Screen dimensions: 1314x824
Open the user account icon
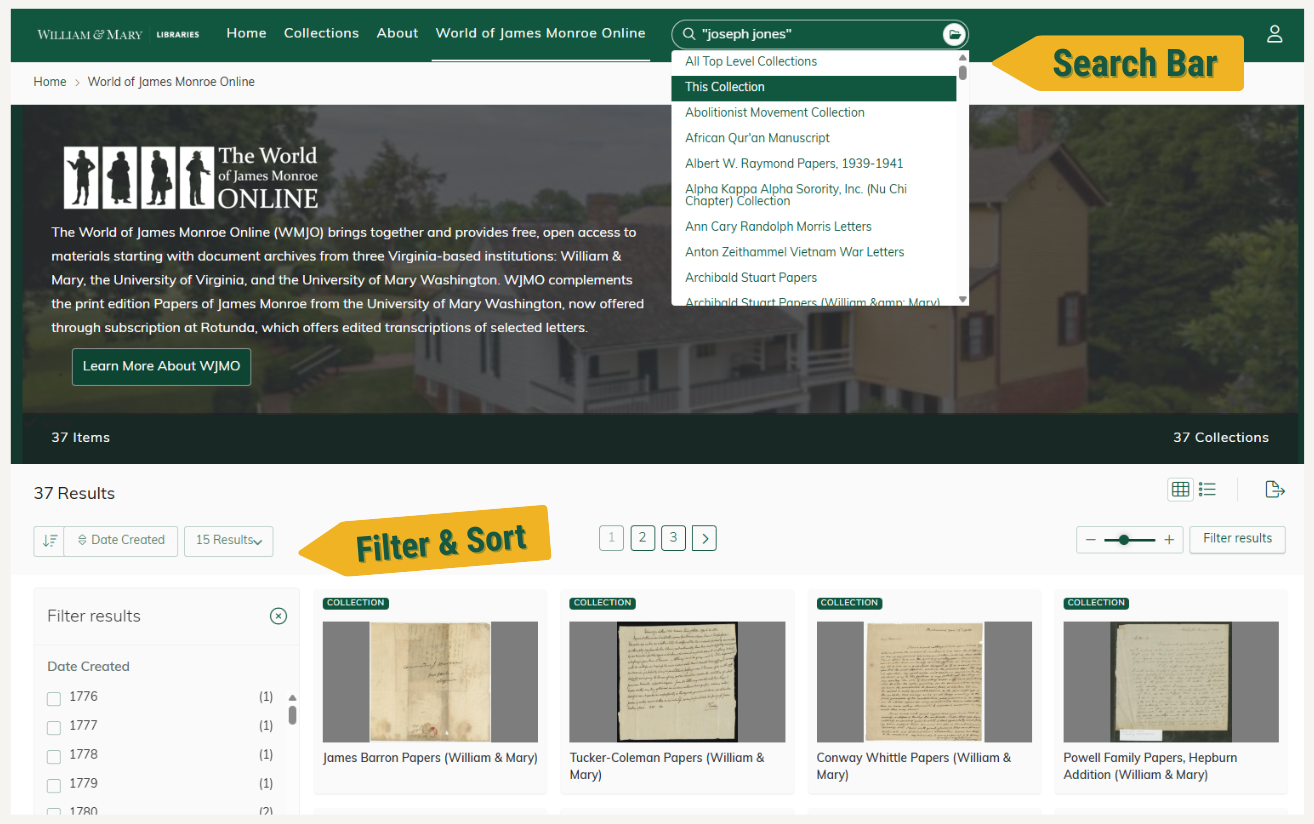coord(1275,33)
